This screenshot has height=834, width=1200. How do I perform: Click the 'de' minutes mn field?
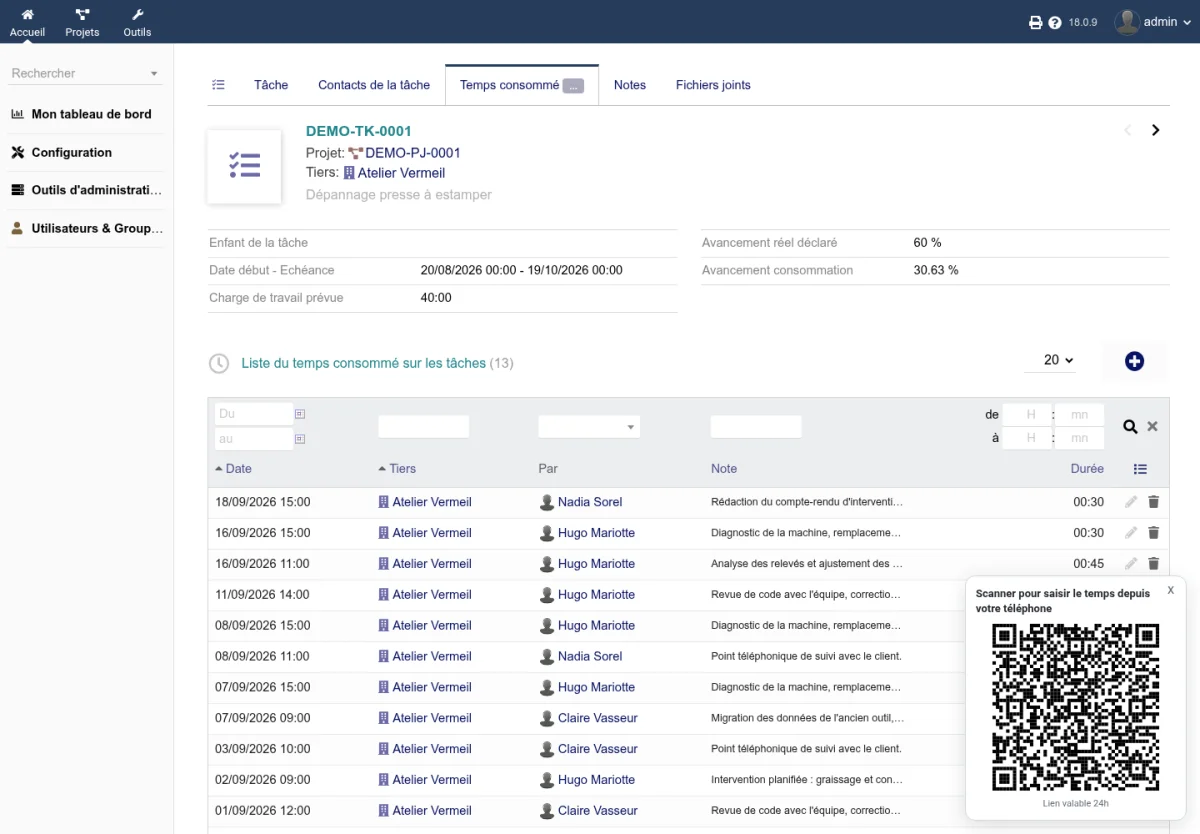(x=1080, y=414)
